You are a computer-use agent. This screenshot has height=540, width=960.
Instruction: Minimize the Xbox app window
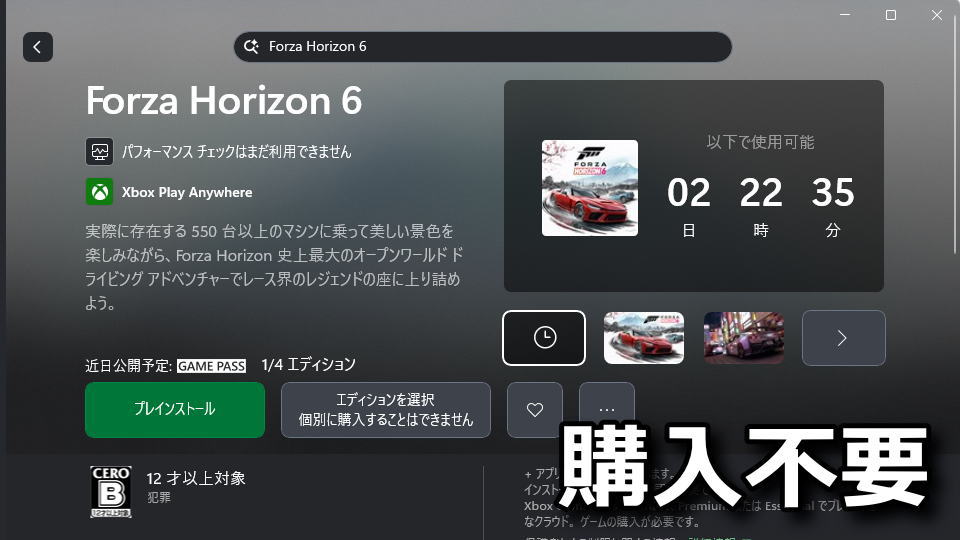[845, 15]
